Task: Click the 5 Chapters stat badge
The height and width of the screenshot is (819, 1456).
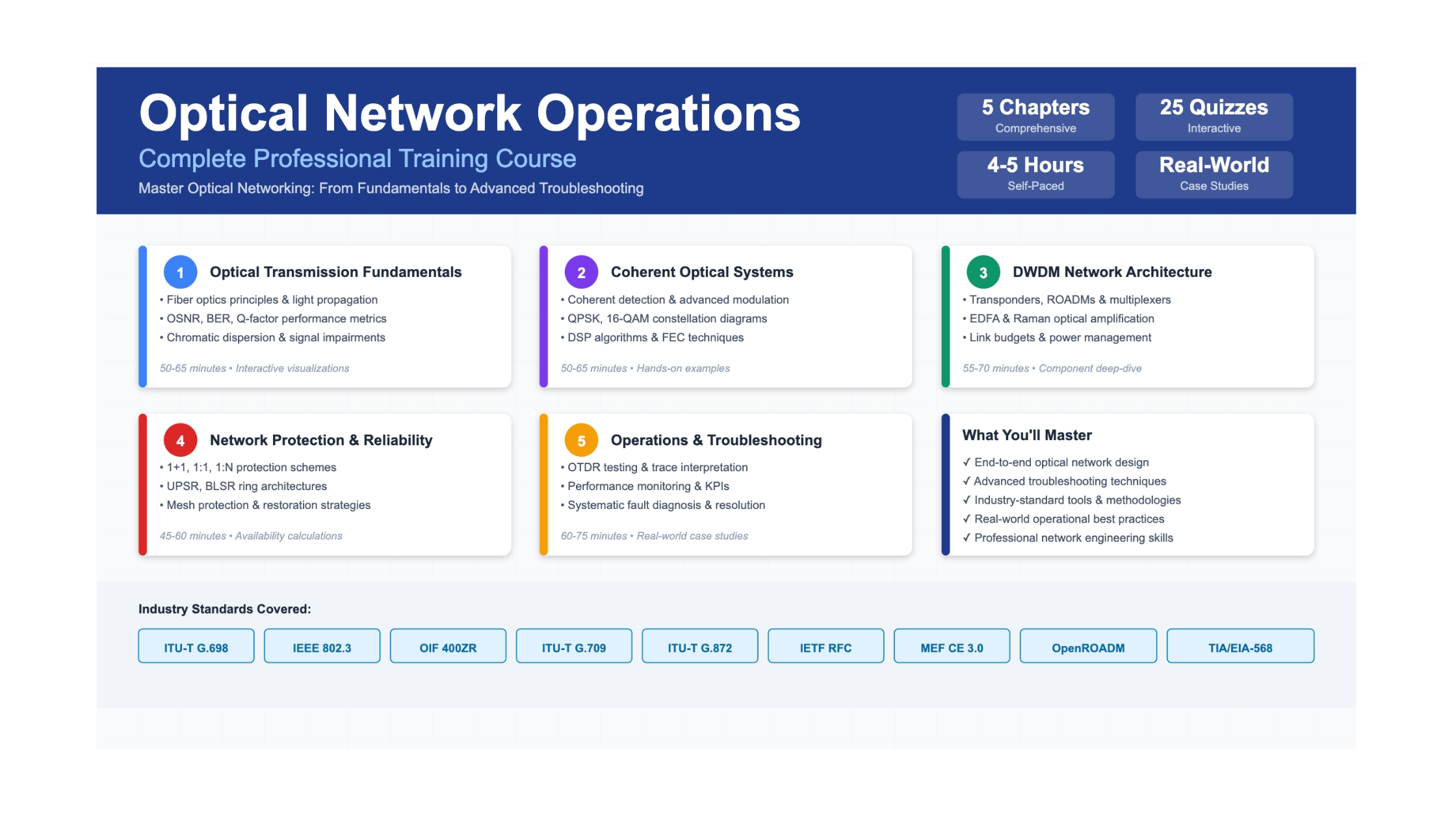Action: (x=1035, y=116)
